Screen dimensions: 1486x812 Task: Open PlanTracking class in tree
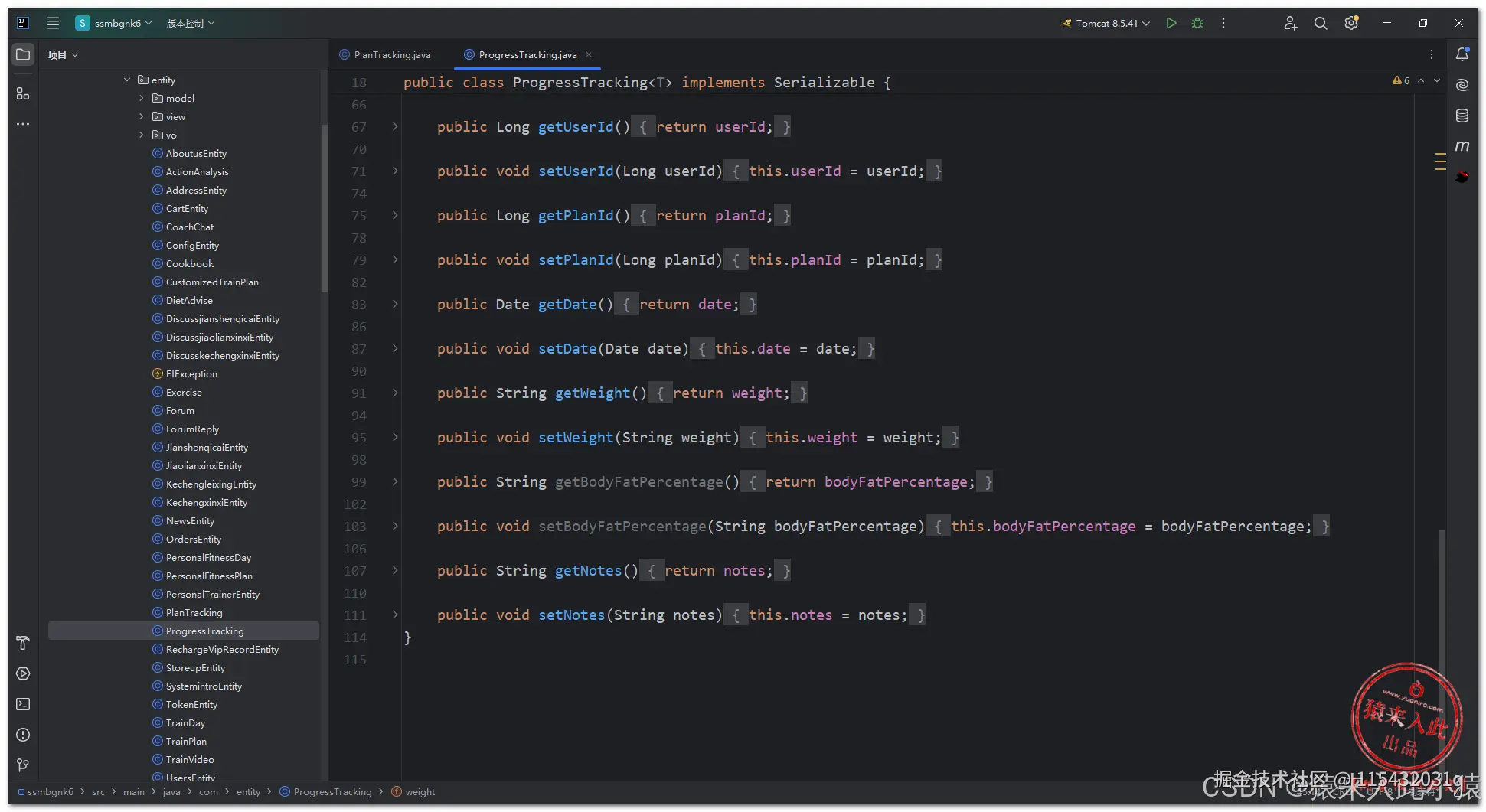point(194,612)
